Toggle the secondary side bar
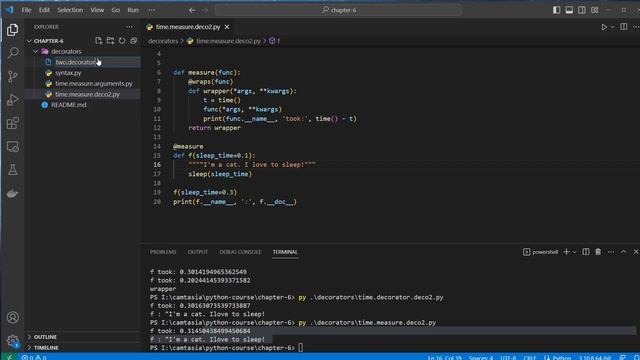This screenshot has width=640, height=360. pos(582,10)
